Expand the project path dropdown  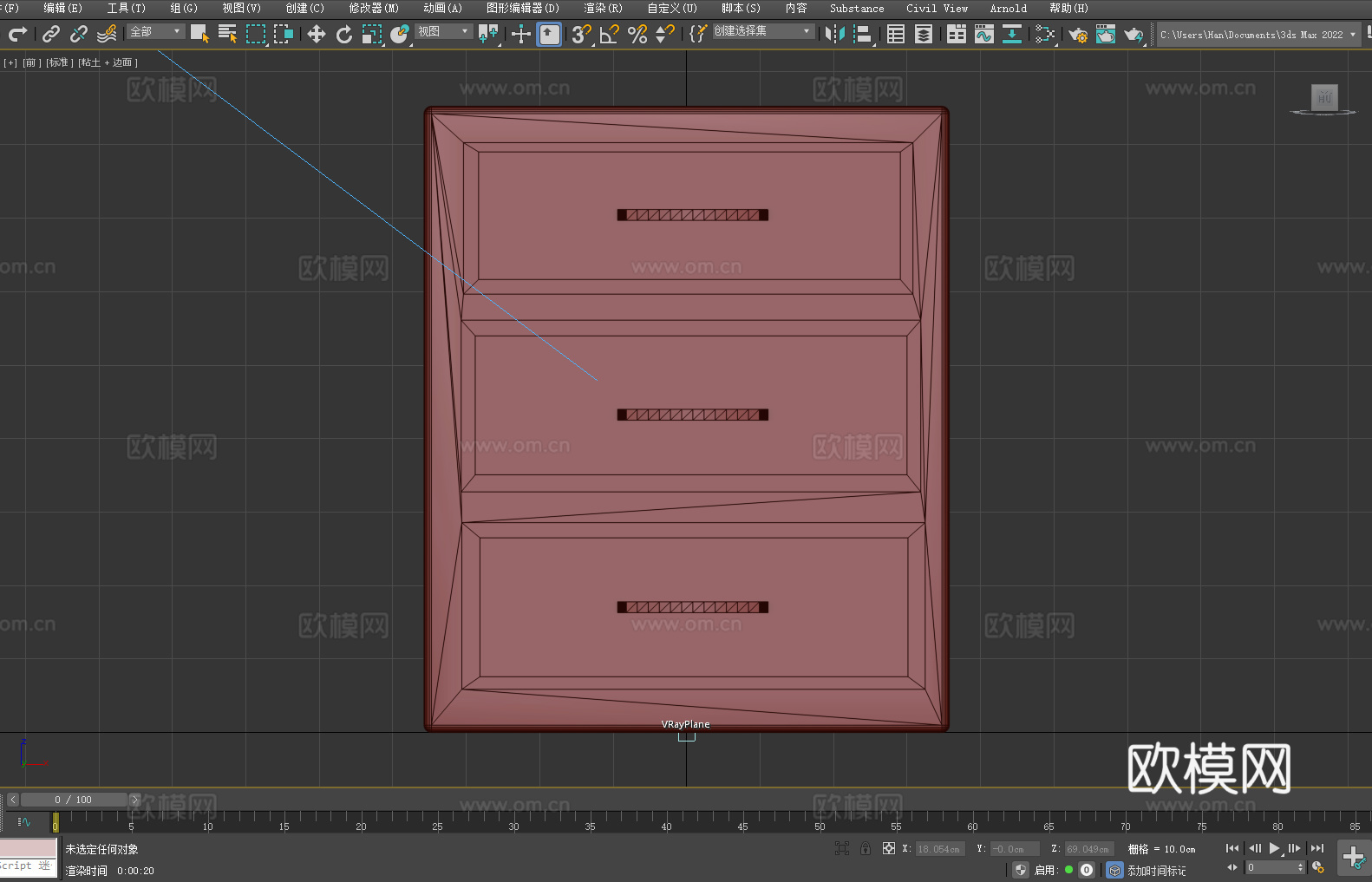click(x=1352, y=35)
